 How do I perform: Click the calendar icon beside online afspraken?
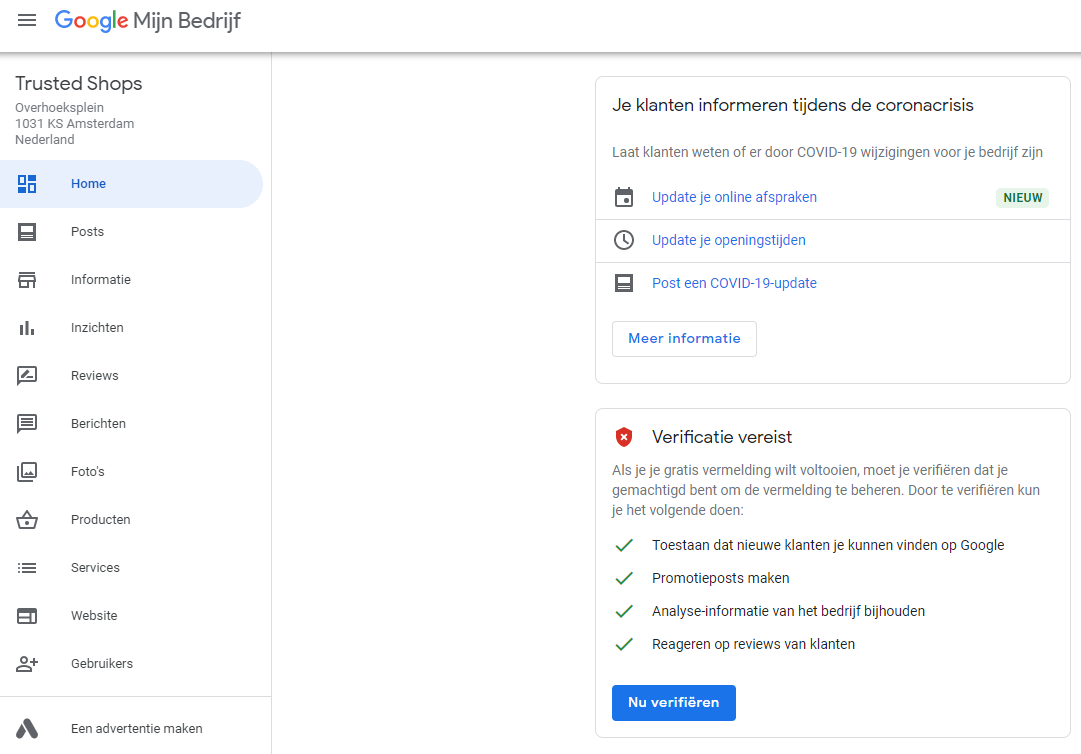(x=624, y=197)
